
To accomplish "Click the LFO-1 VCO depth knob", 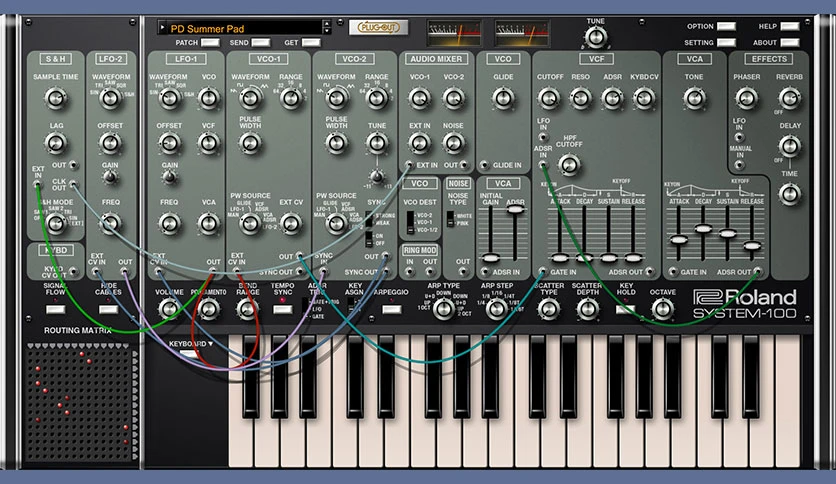I will point(208,99).
